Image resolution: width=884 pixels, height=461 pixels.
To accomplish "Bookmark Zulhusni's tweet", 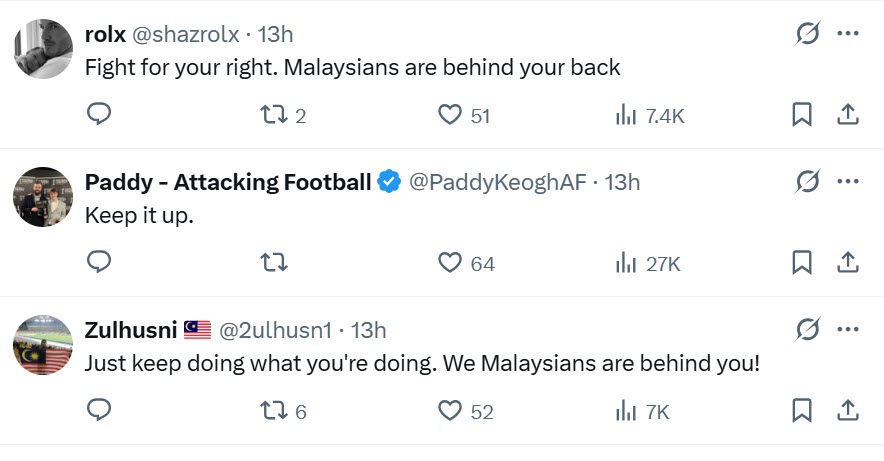I will click(801, 411).
